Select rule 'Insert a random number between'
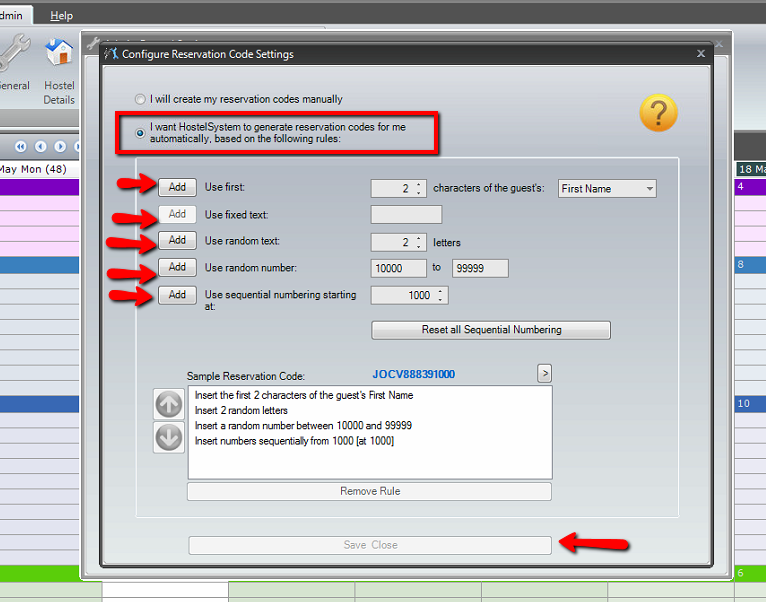This screenshot has width=766, height=602. tap(370, 426)
